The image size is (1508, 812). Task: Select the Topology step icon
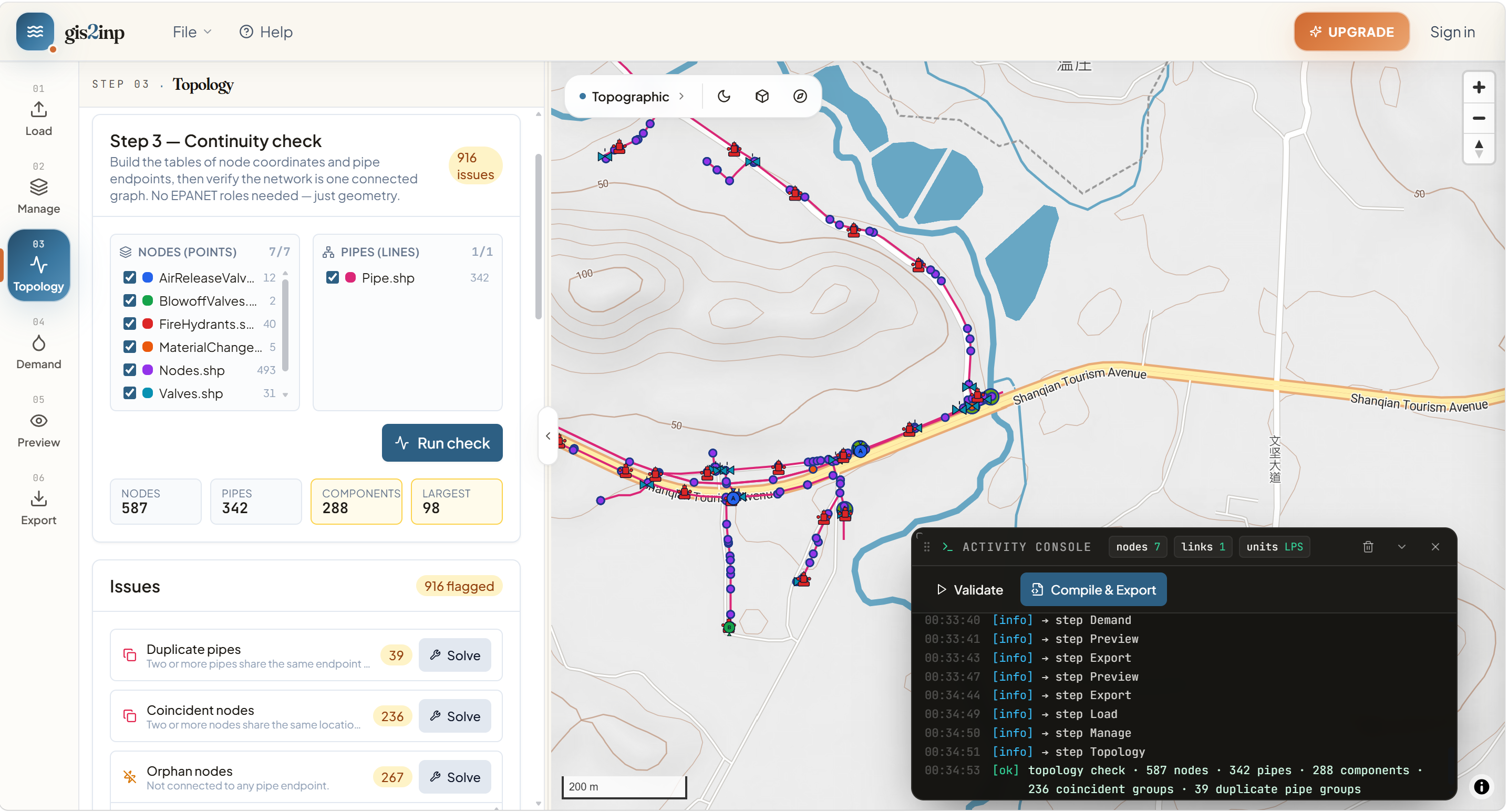point(39,265)
